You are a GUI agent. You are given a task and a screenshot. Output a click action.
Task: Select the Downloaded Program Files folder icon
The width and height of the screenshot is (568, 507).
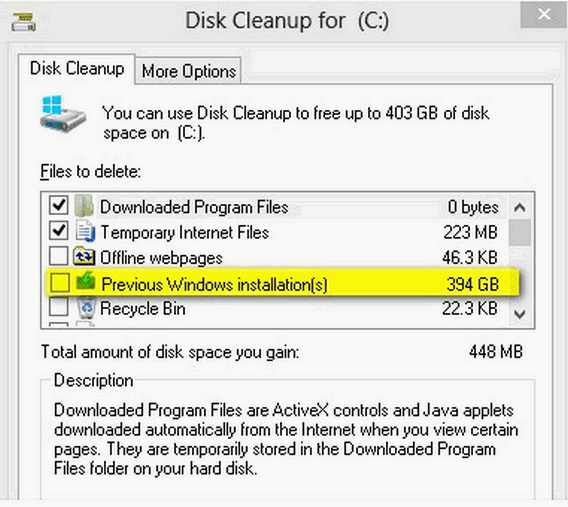click(84, 206)
